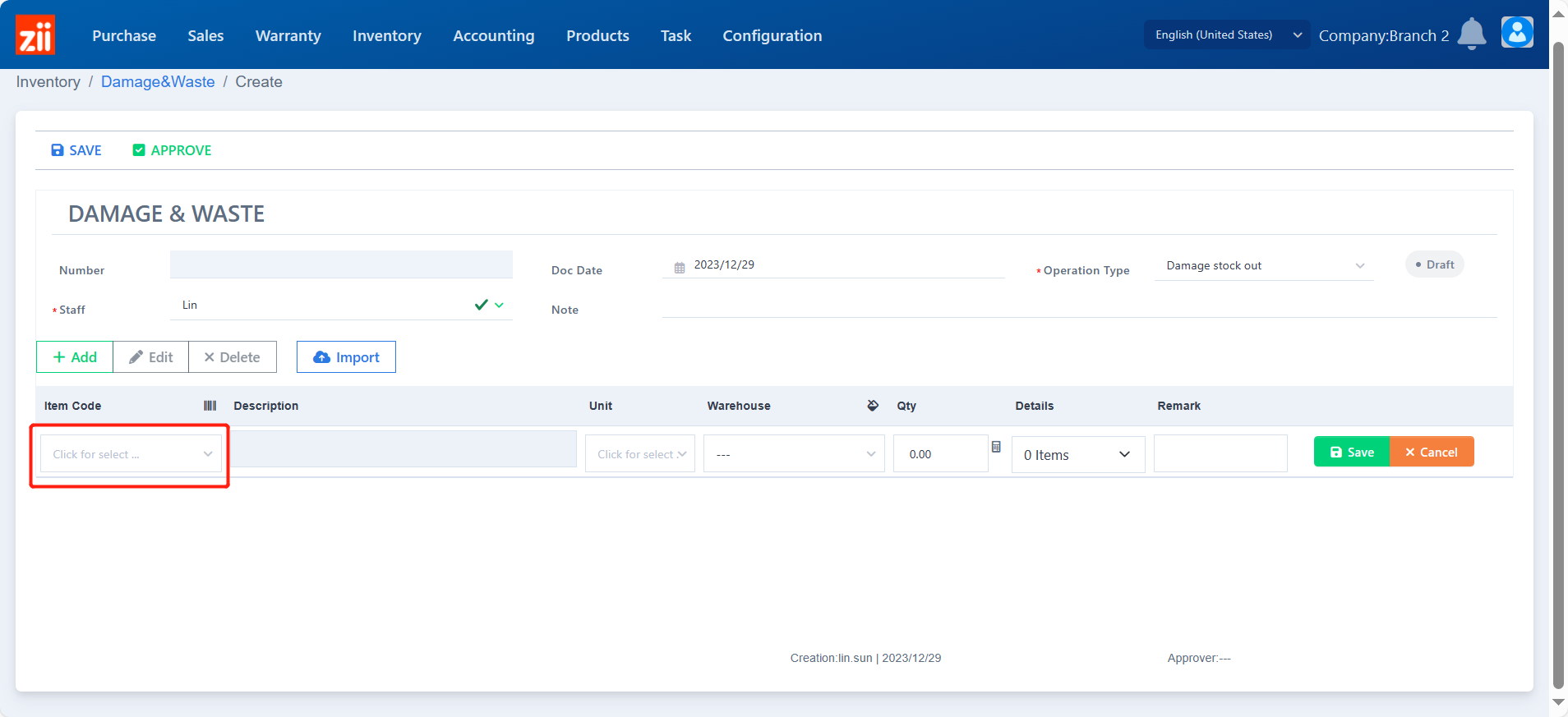
Task: Click the Draft status badge
Action: (1435, 264)
